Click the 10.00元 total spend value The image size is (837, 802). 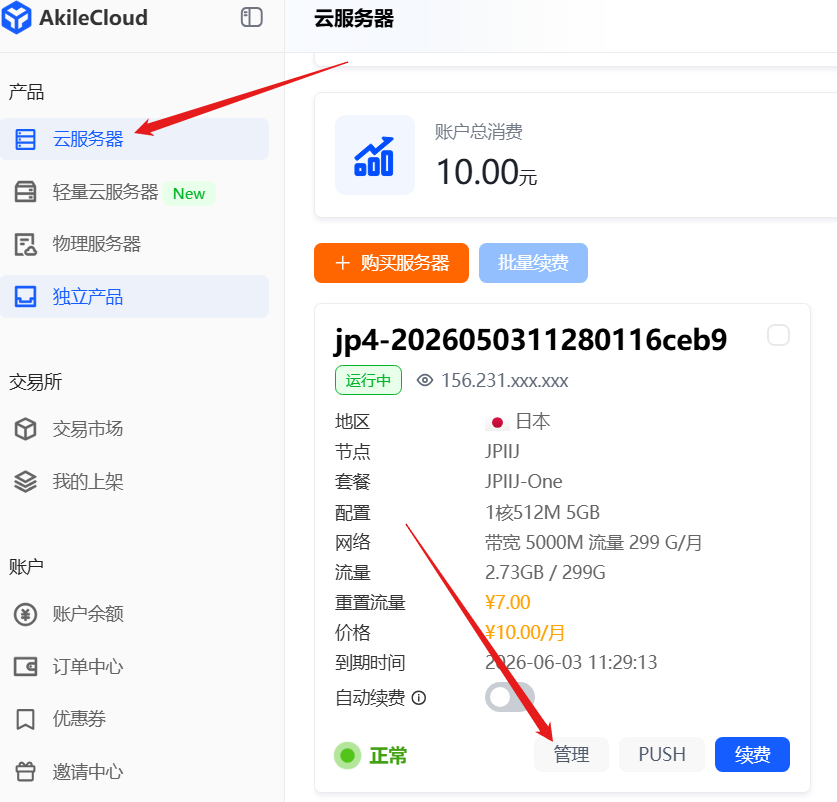point(486,172)
